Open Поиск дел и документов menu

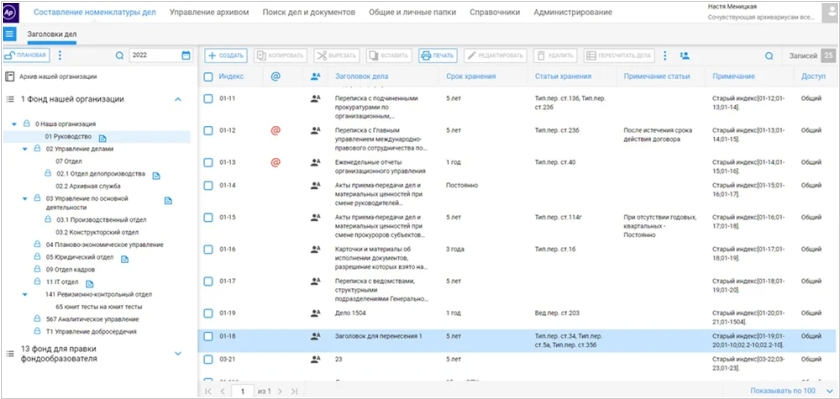[309, 12]
